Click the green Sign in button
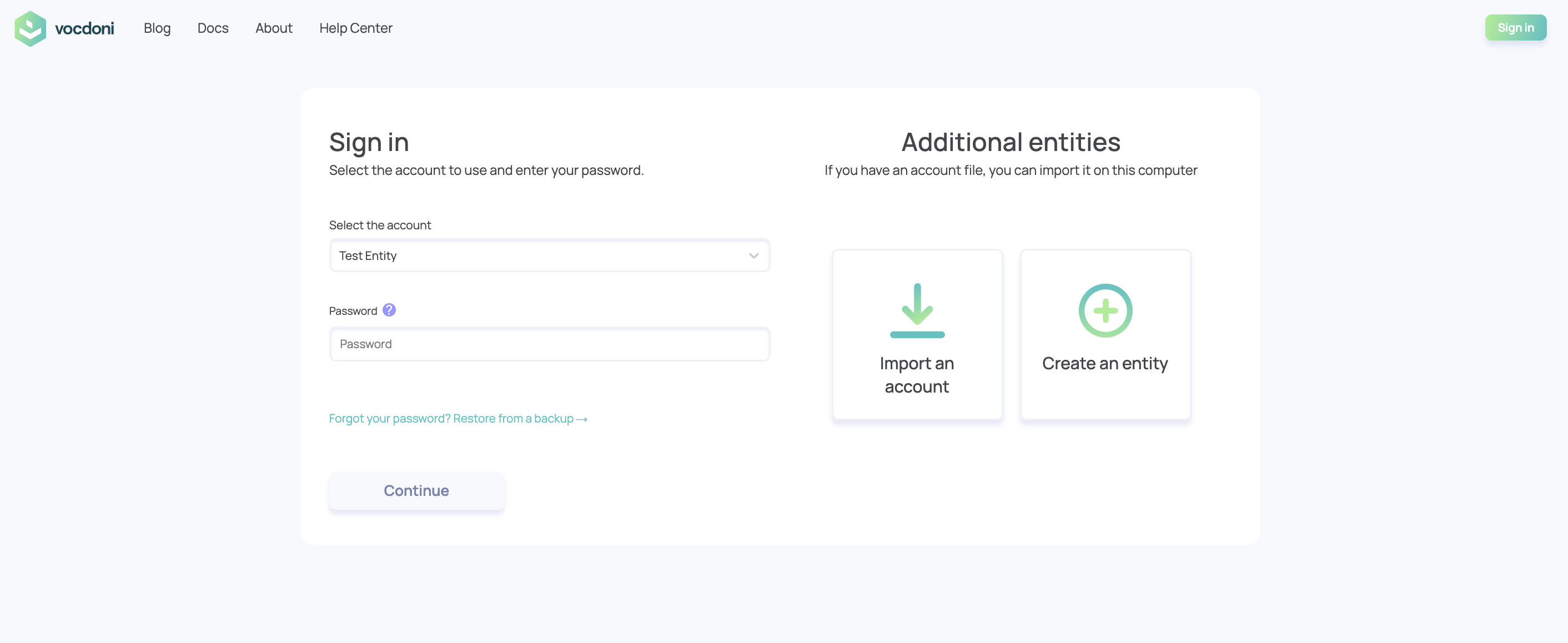 pyautogui.click(x=1516, y=27)
